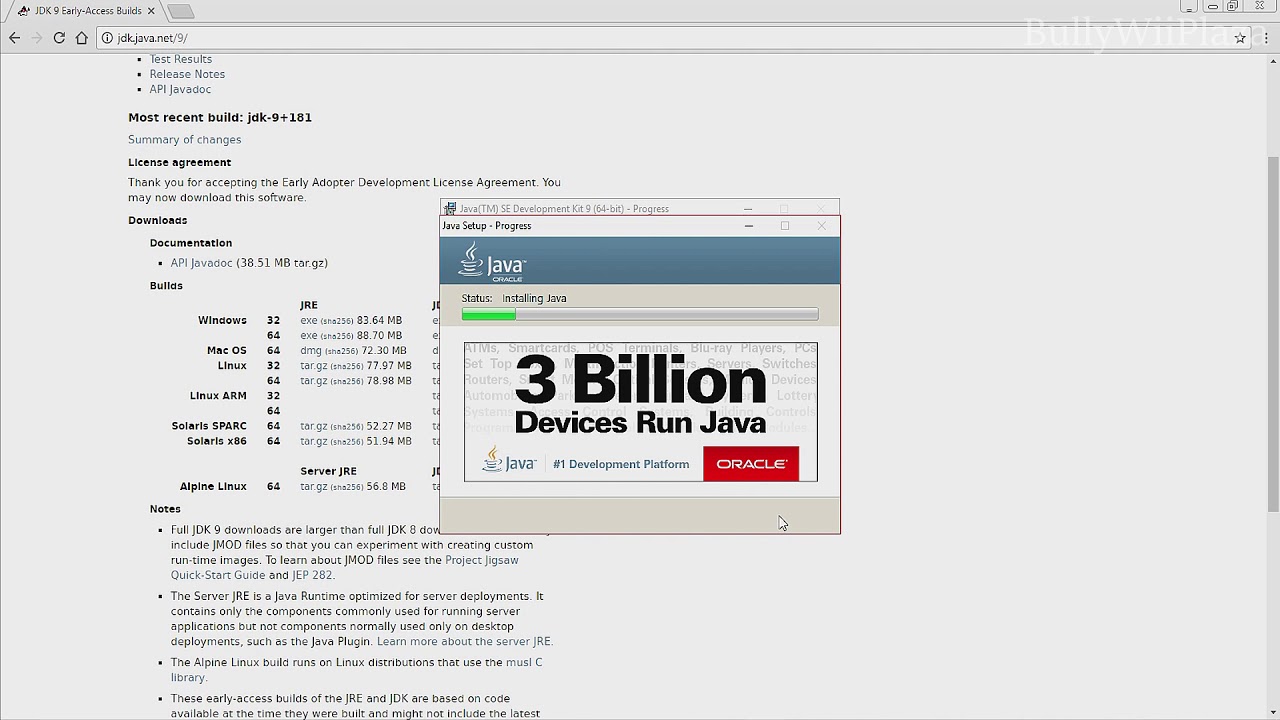This screenshot has height=720, width=1280.
Task: Download Windows 32-bit JRE exe
Action: (x=308, y=321)
